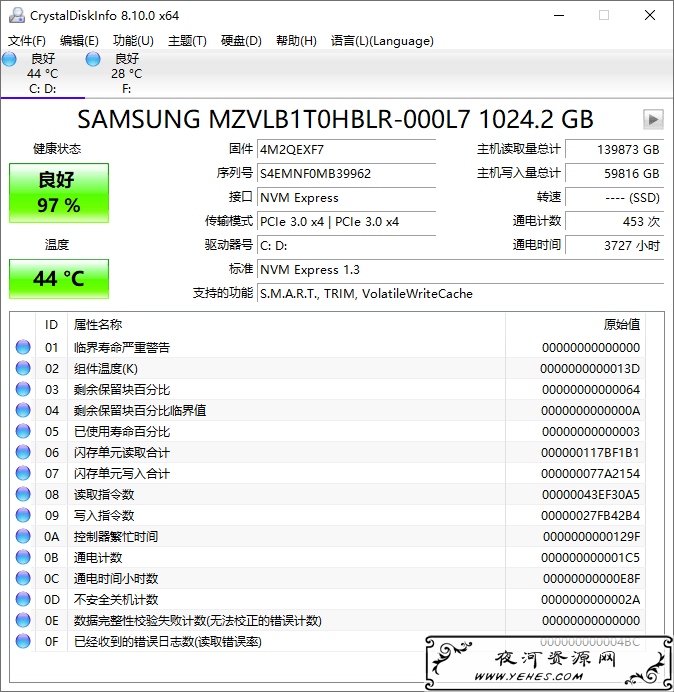Click the status circle for attribute 0B
Screen dimensions: 674x692
[23, 557]
